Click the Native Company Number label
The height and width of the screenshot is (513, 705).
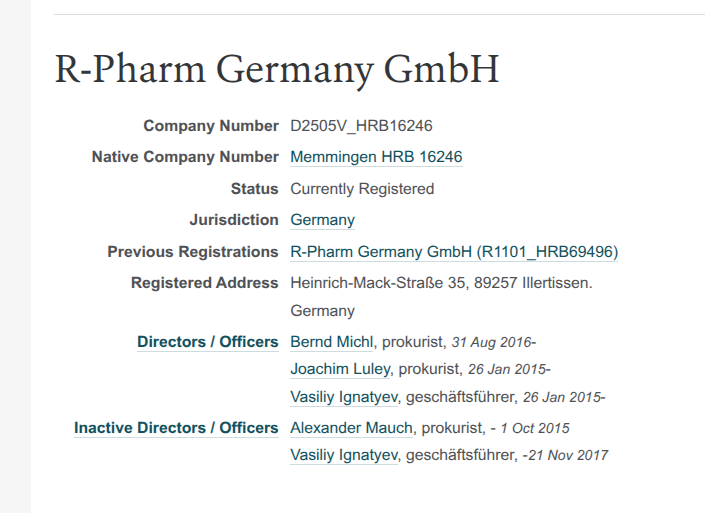click(x=184, y=157)
